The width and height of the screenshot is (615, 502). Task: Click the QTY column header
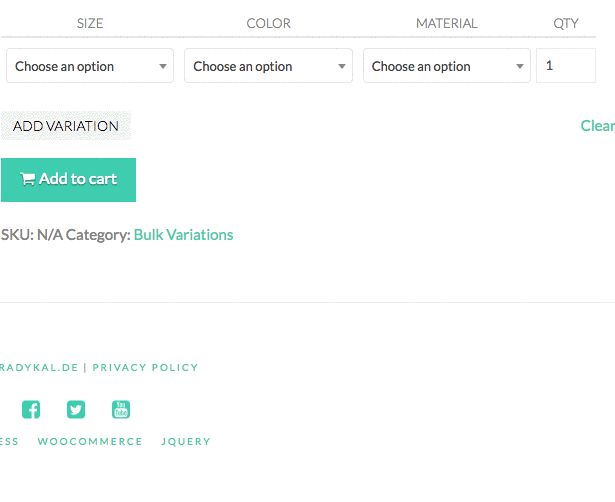(x=566, y=23)
